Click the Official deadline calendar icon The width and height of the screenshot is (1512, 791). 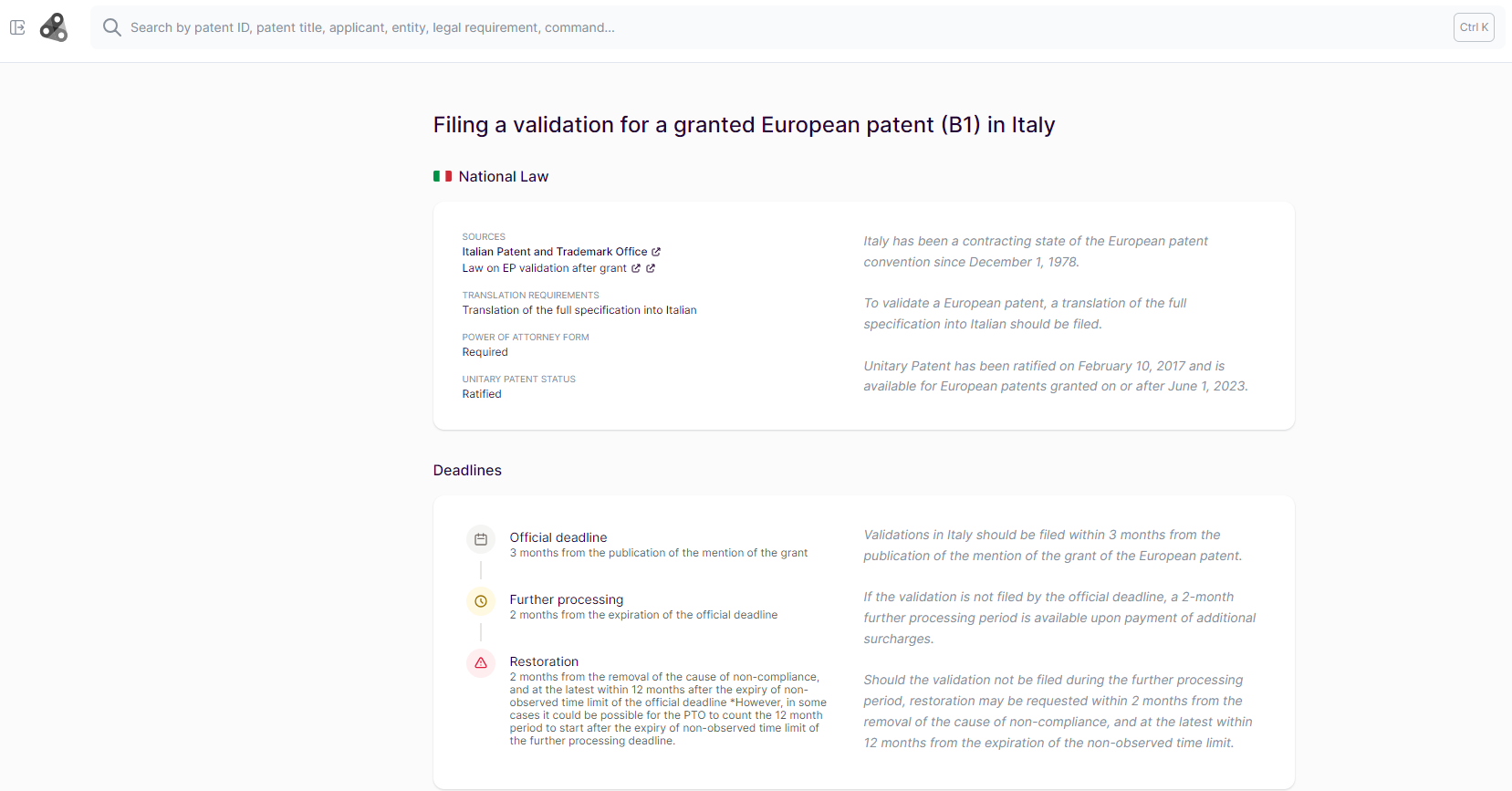pyautogui.click(x=481, y=539)
